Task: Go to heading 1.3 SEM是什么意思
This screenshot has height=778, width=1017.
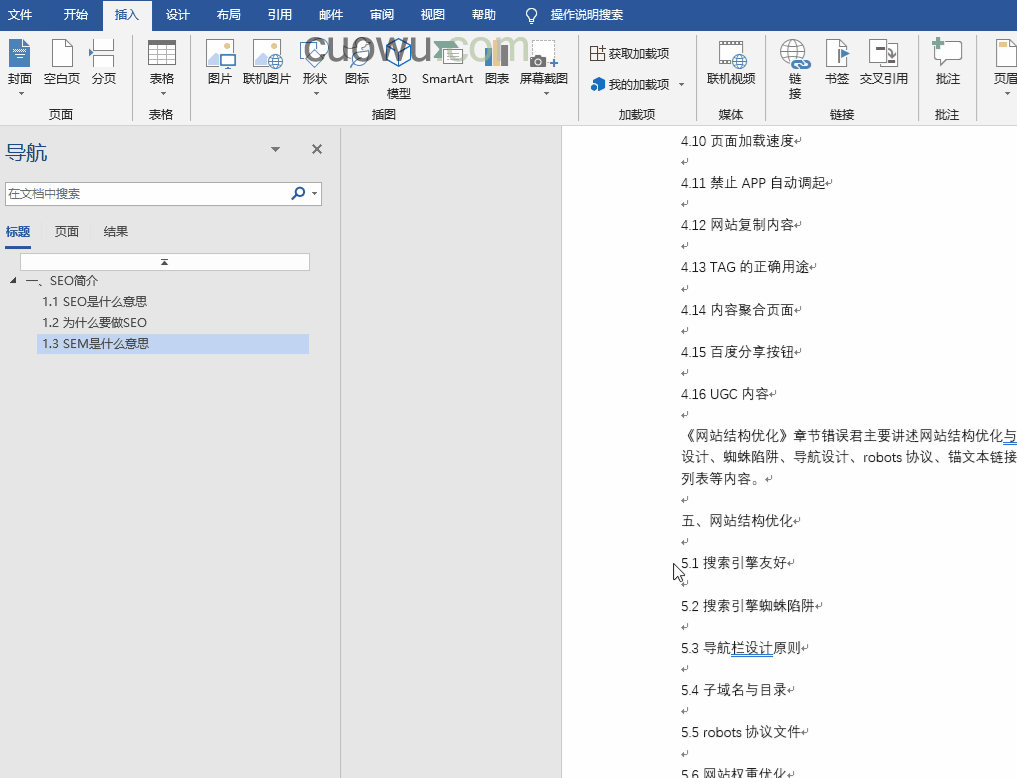Action: click(x=173, y=344)
